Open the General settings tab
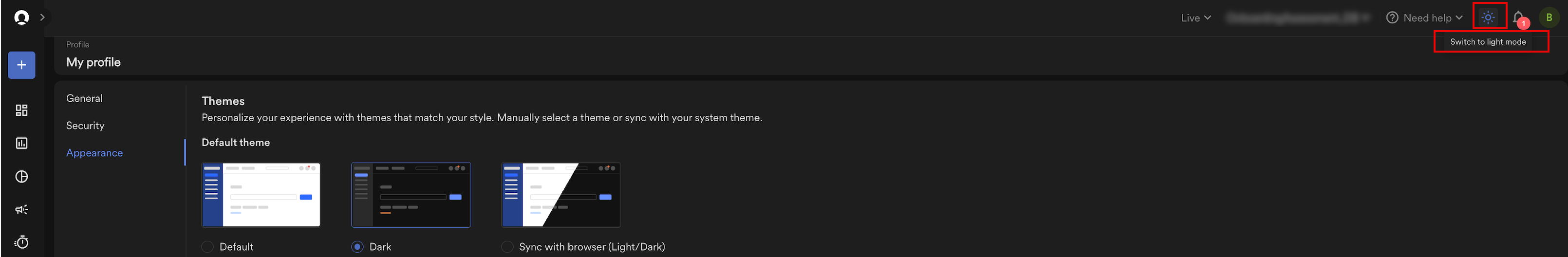This screenshot has width=1568, height=257. pyautogui.click(x=85, y=98)
